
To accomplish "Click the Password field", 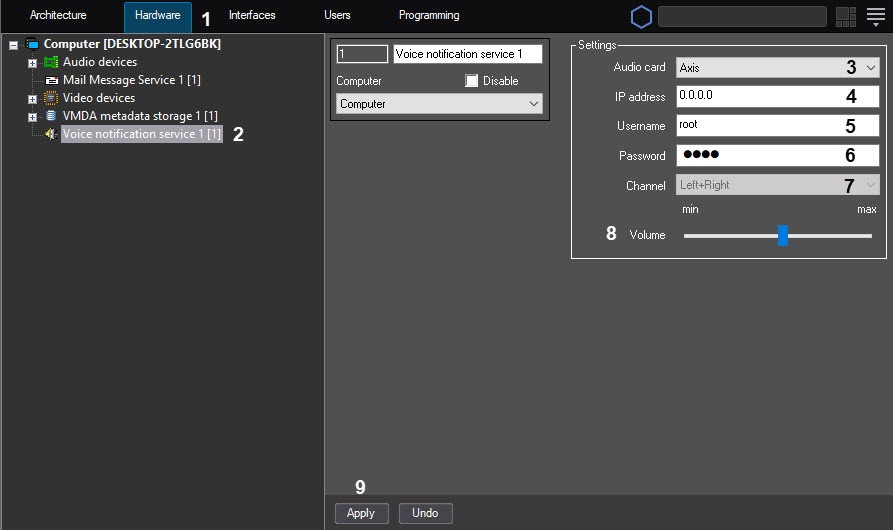I will pyautogui.click(x=777, y=155).
